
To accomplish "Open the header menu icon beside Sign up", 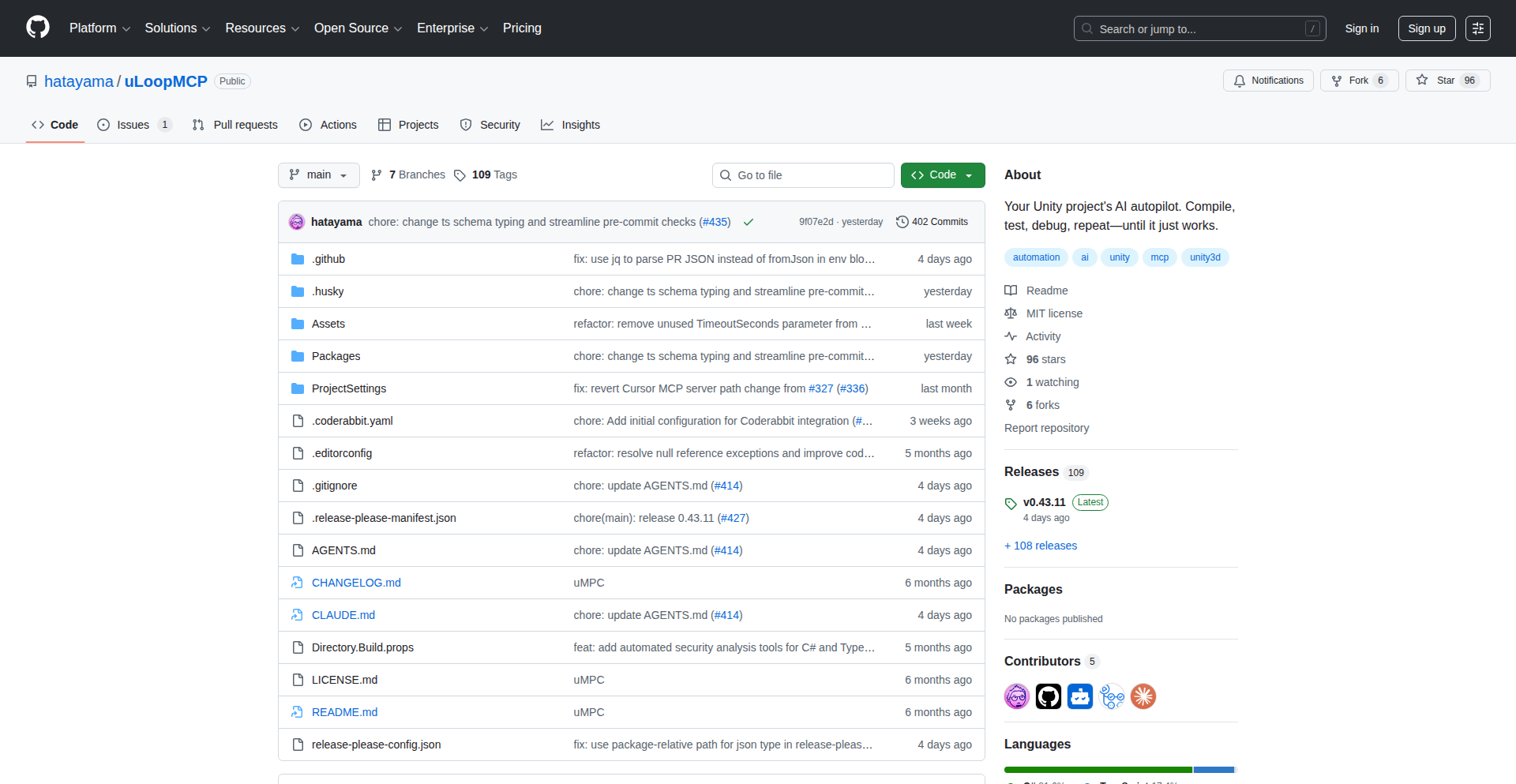I will [x=1477, y=28].
